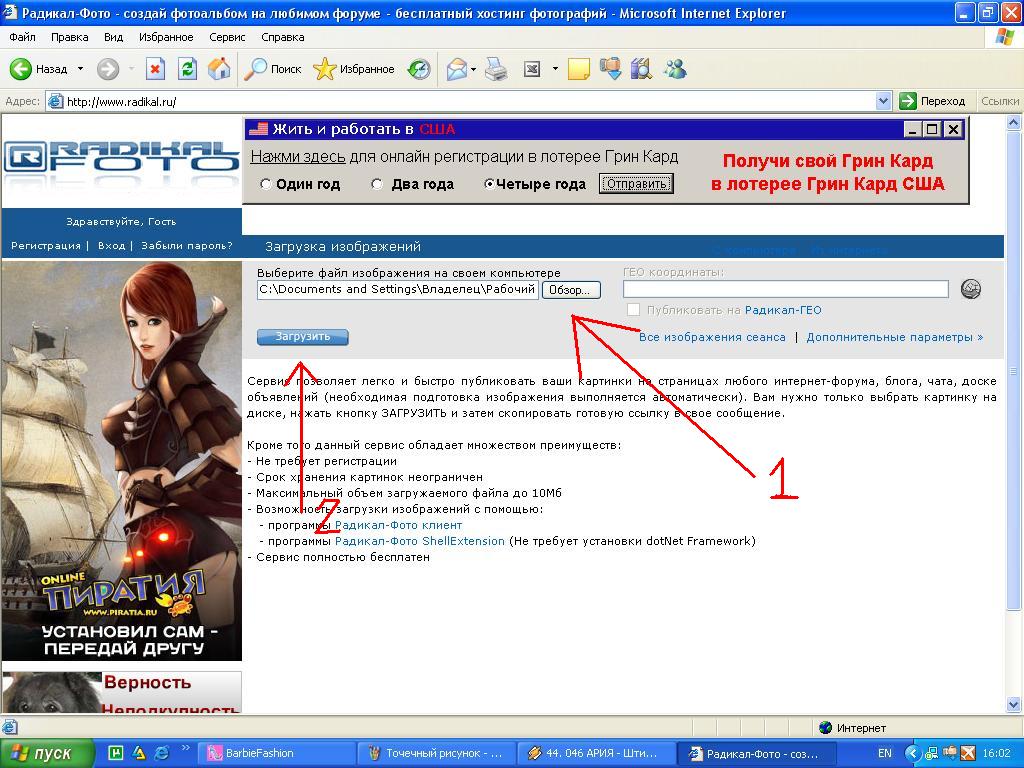Expand Дополнительные параметры » link
Screen dimensions: 1024x768
[895, 337]
